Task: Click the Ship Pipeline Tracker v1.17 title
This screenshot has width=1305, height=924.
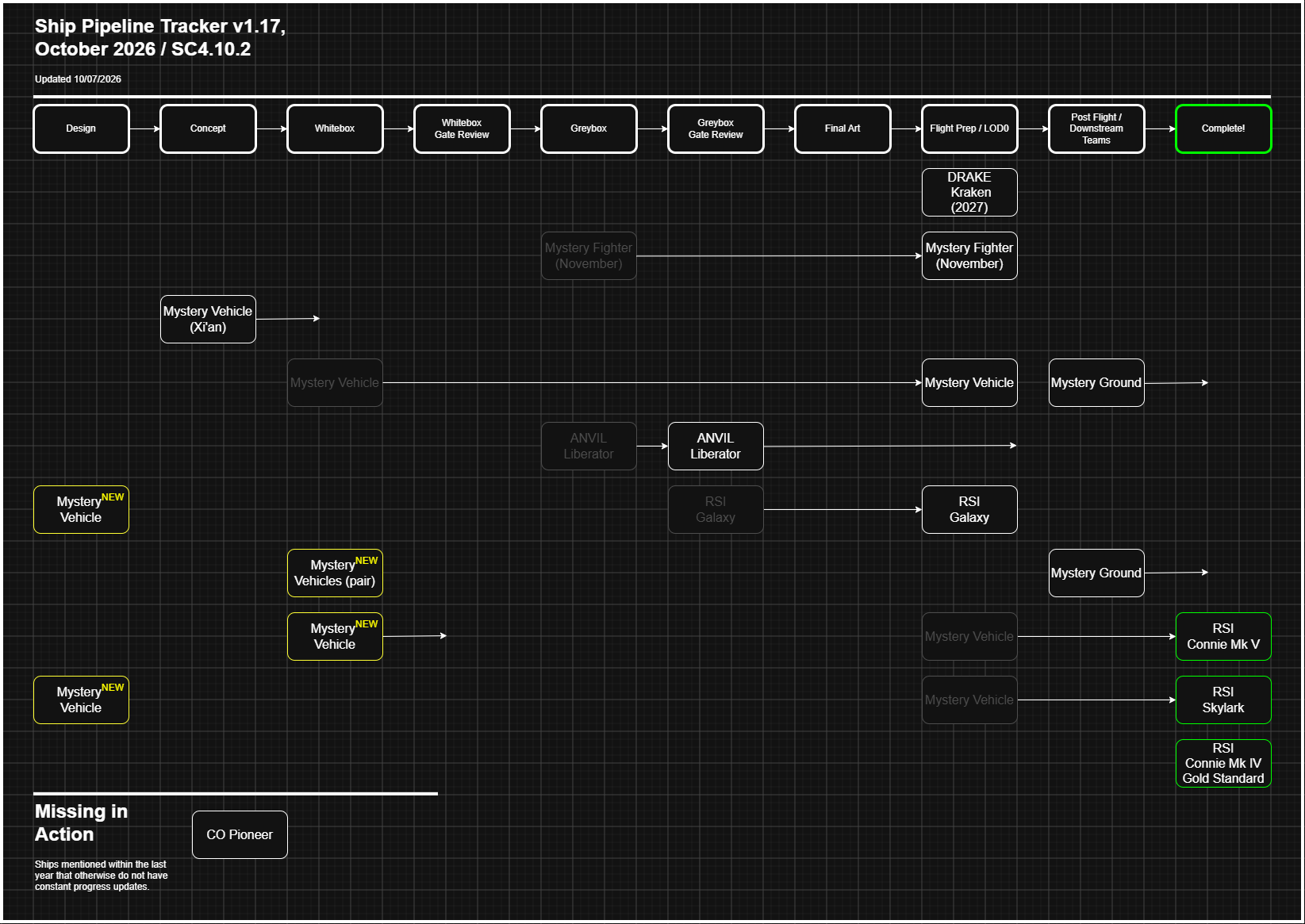Action: coord(159,37)
